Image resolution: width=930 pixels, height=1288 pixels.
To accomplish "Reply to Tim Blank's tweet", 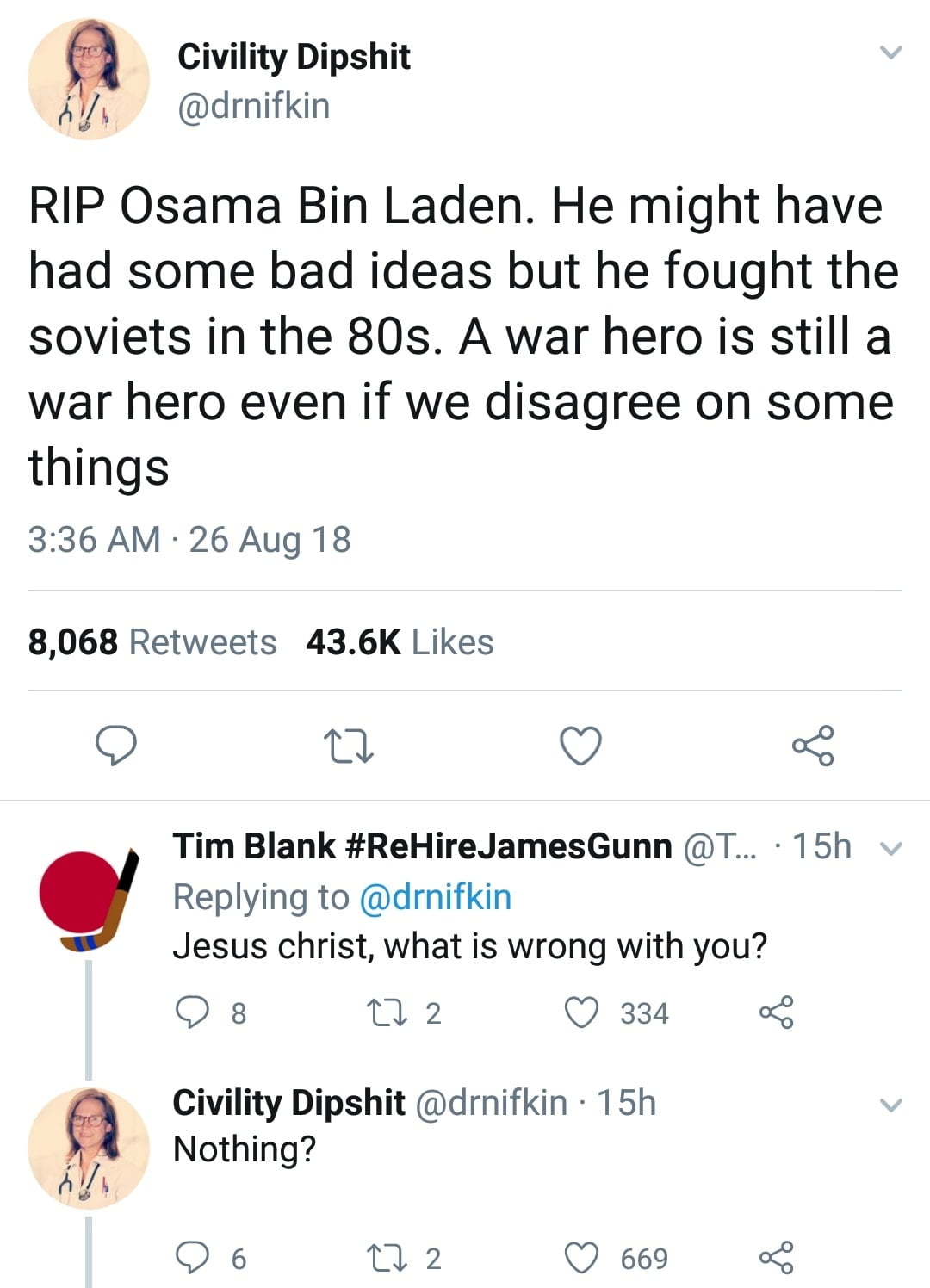I will pos(194,1012).
